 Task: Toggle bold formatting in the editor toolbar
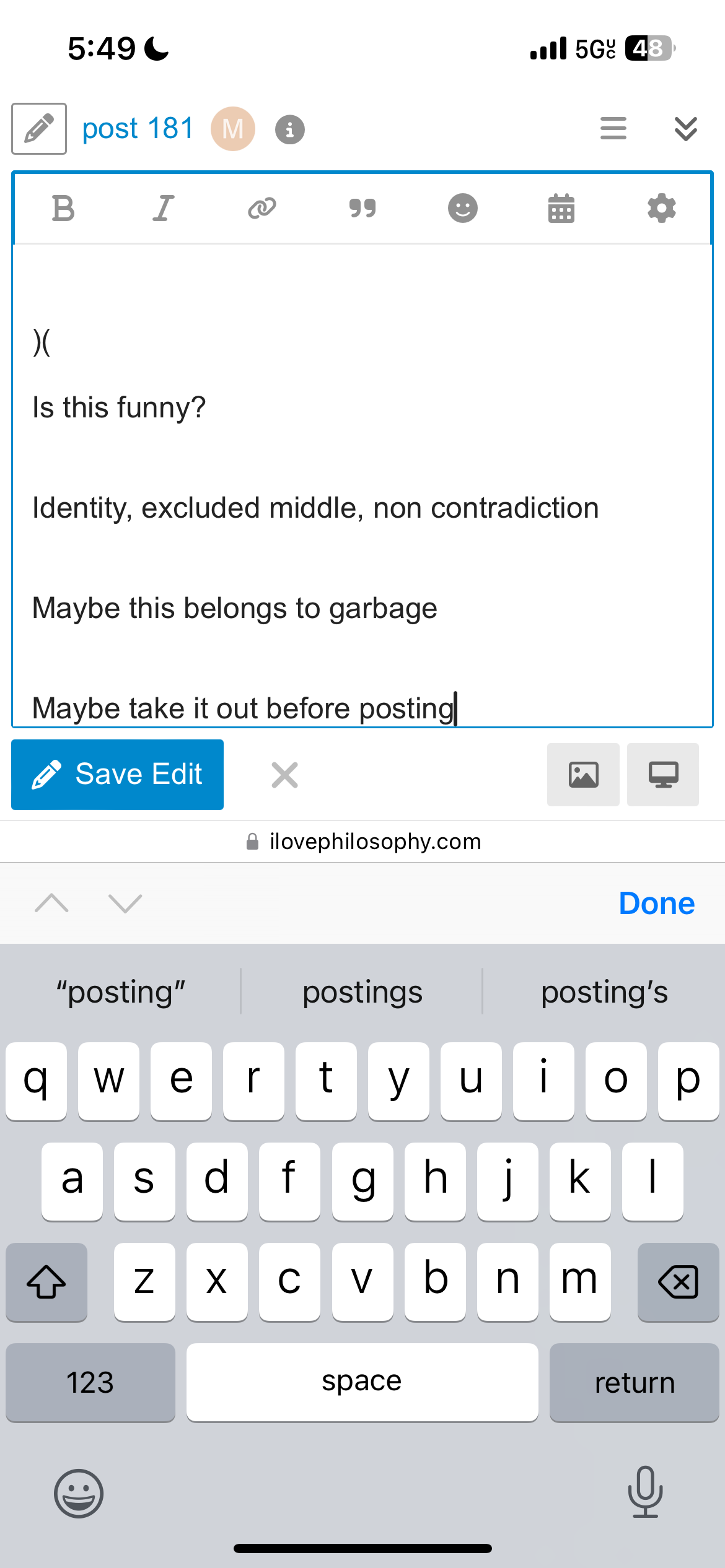click(x=63, y=208)
